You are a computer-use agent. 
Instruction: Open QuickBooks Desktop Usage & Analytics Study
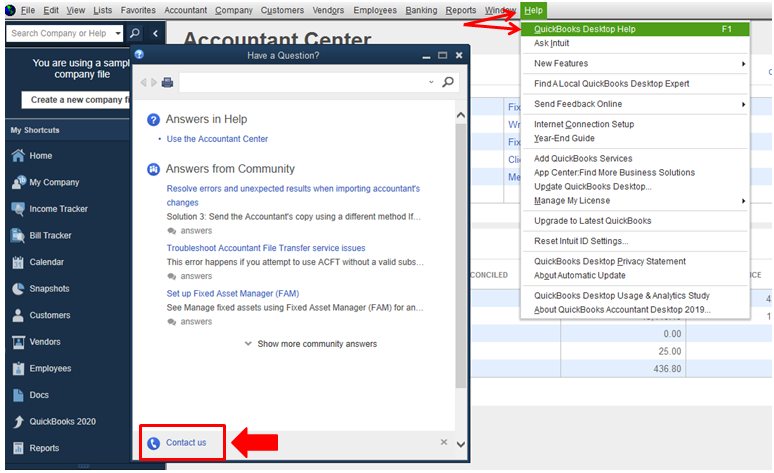[x=621, y=296]
